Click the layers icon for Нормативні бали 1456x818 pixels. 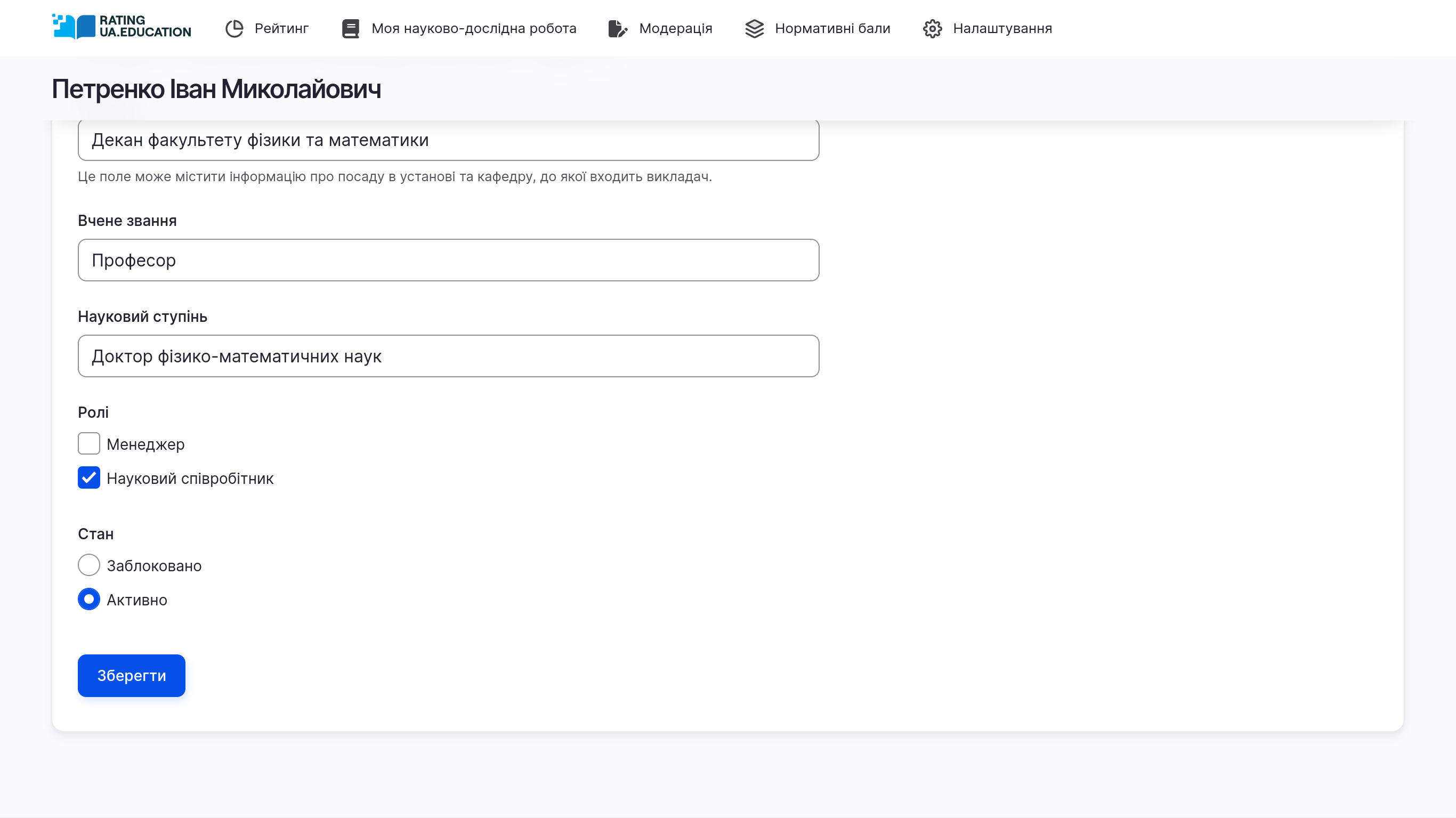(754, 28)
